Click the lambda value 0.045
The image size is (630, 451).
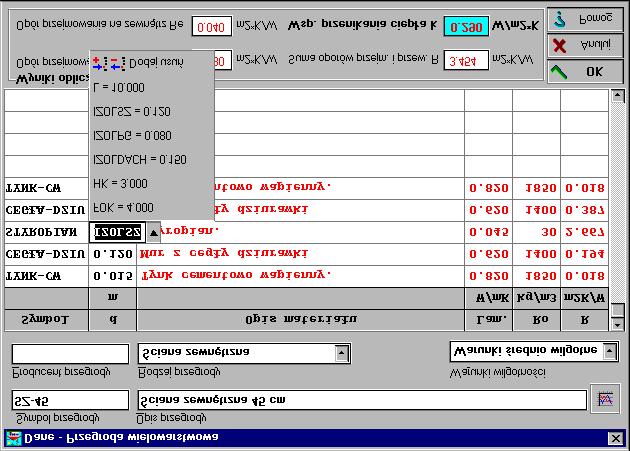(489, 232)
